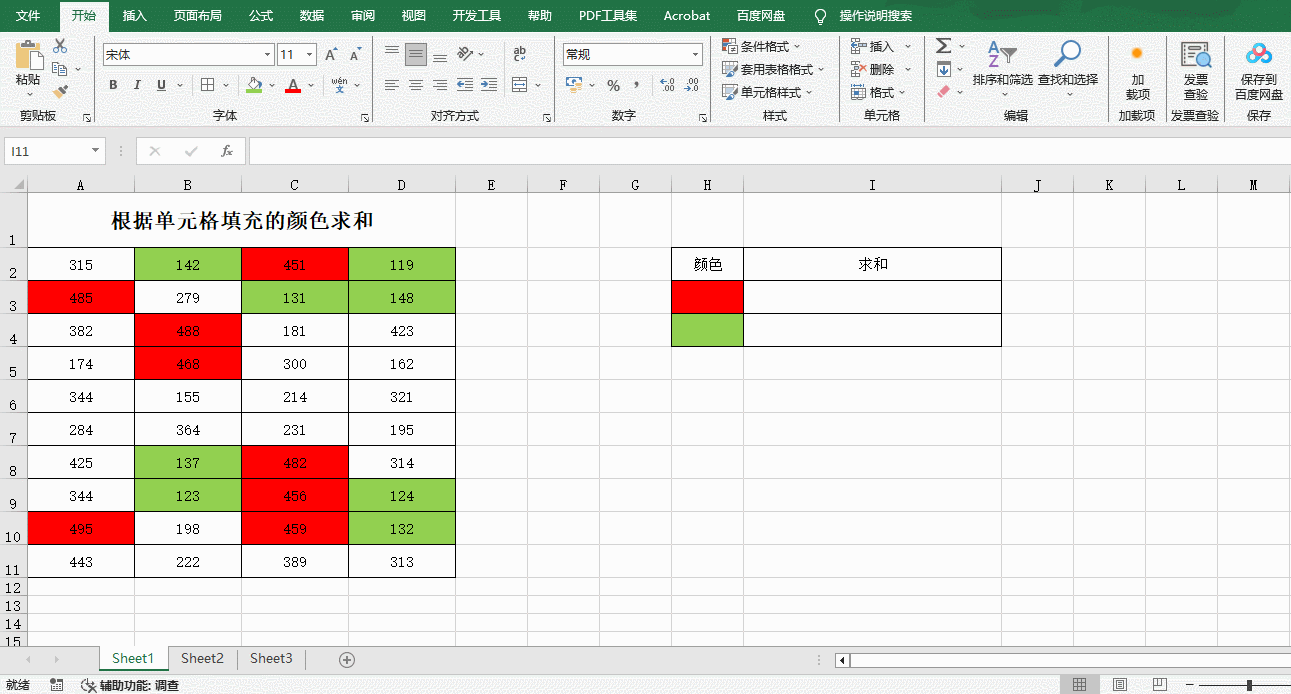Toggle middle align
Image resolution: width=1291 pixels, height=694 pixels.
[416, 54]
